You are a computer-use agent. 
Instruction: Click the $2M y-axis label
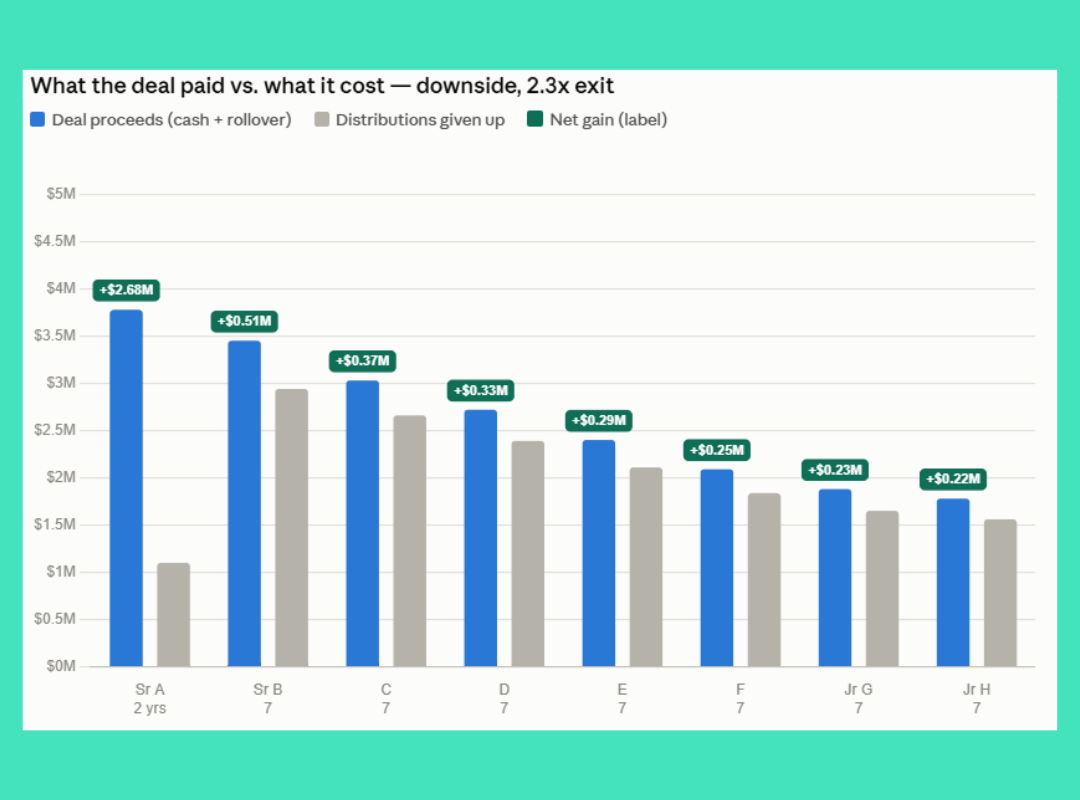61,477
